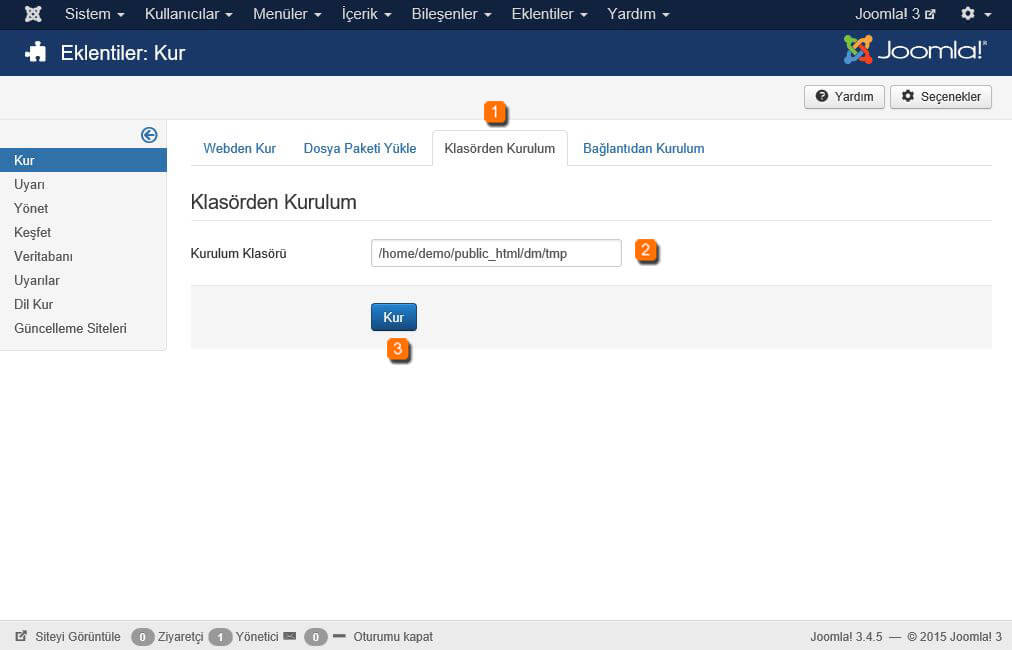Open the Bileşenler dropdown menu

click(452, 14)
